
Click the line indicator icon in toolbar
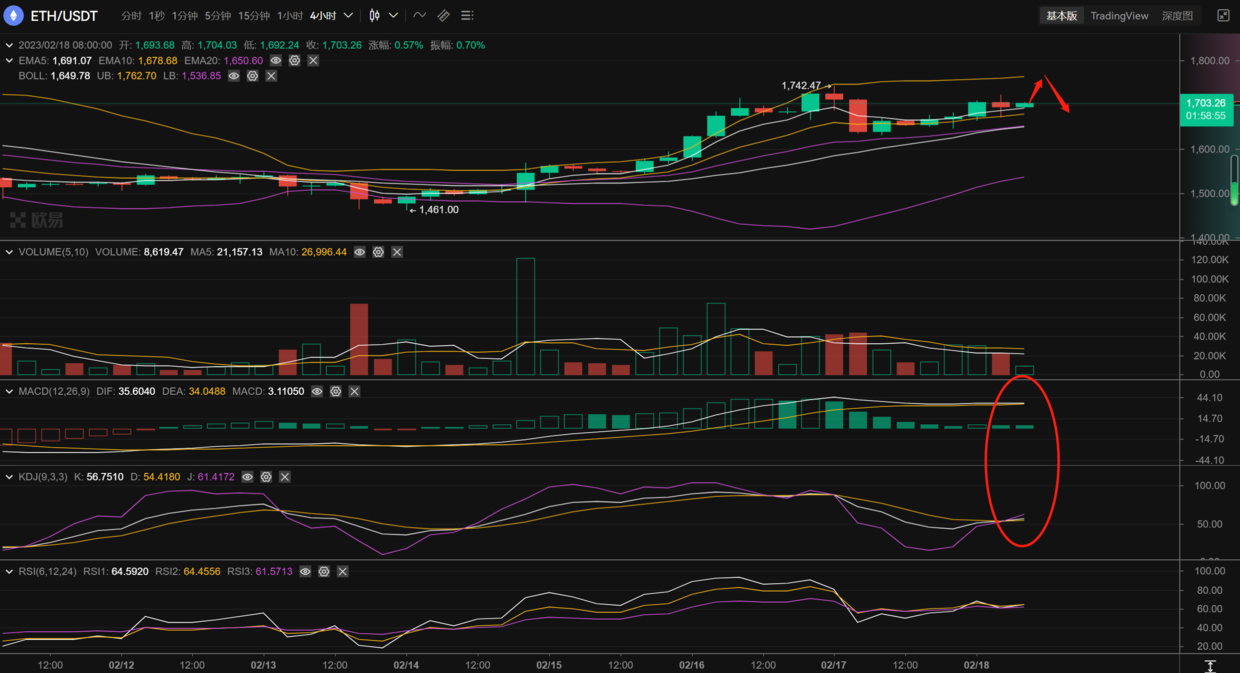click(x=419, y=16)
